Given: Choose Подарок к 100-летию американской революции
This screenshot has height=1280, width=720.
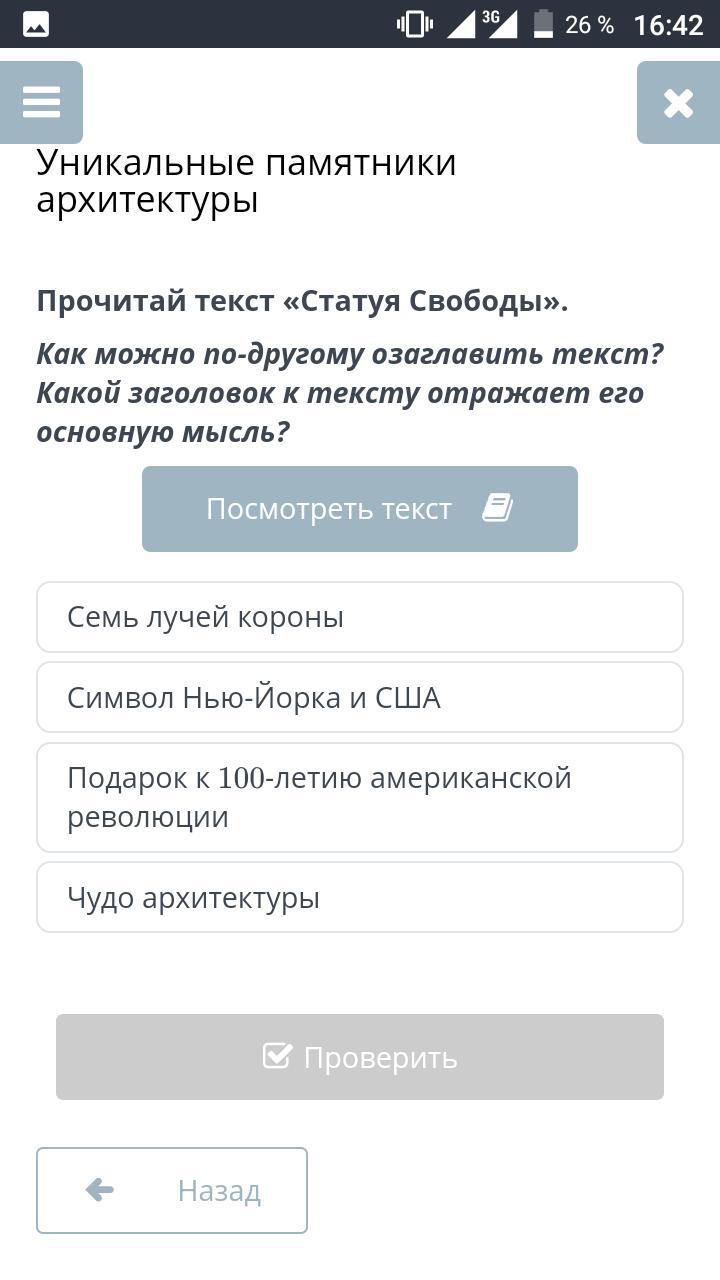Looking at the screenshot, I should pos(360,797).
